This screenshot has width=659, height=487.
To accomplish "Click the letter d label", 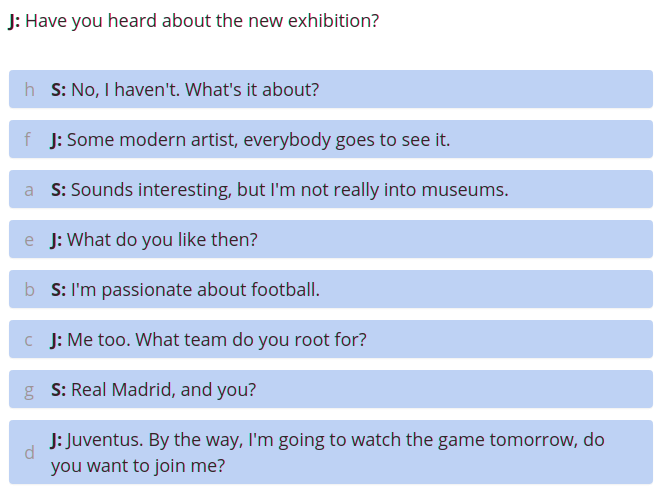I will point(29,453).
